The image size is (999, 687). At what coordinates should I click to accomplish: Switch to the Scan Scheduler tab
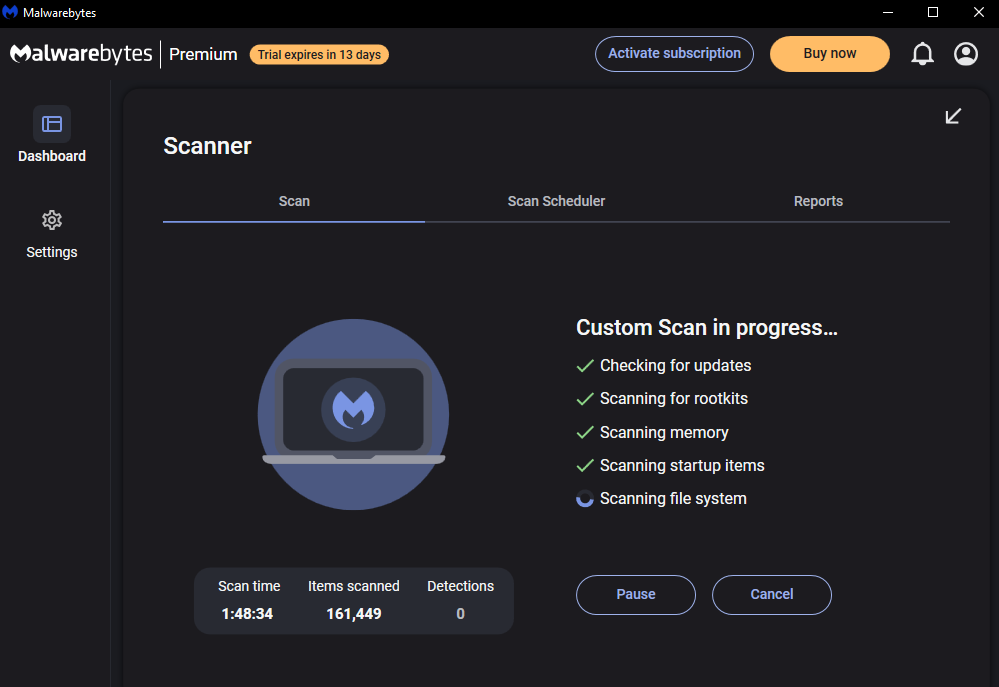coord(556,201)
